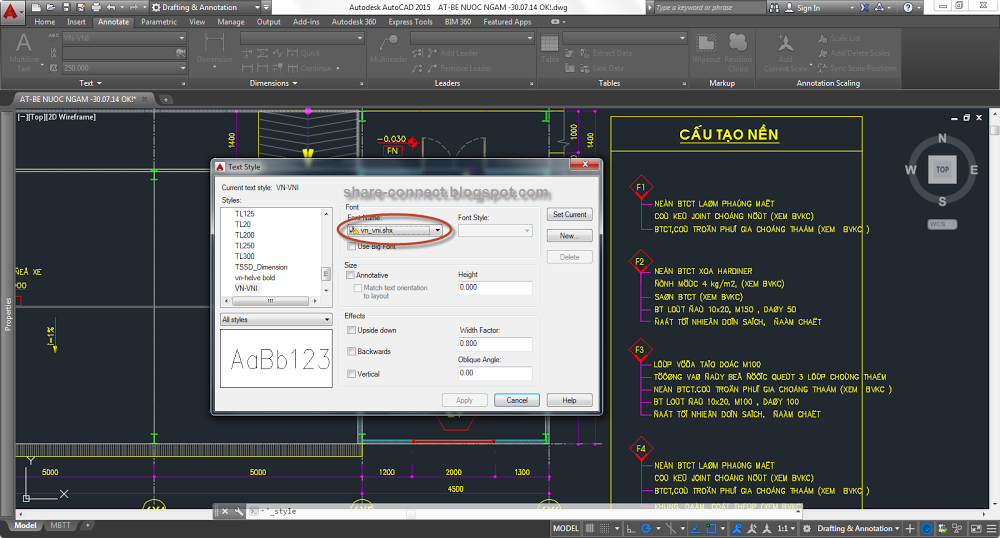
Task: Open the 1:1 annotation scale dropdown
Action: [x=787, y=528]
